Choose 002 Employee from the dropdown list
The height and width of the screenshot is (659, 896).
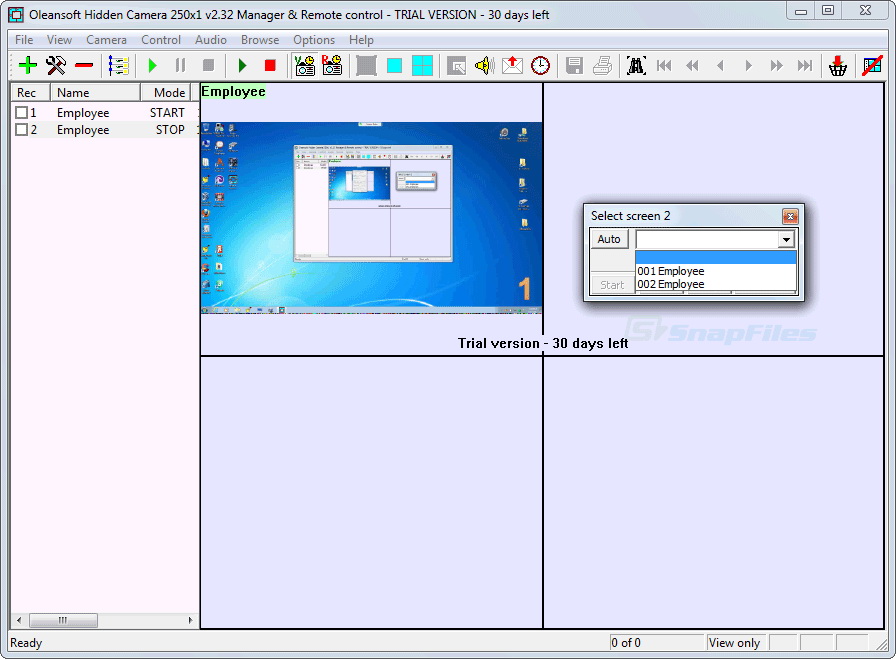tap(715, 284)
